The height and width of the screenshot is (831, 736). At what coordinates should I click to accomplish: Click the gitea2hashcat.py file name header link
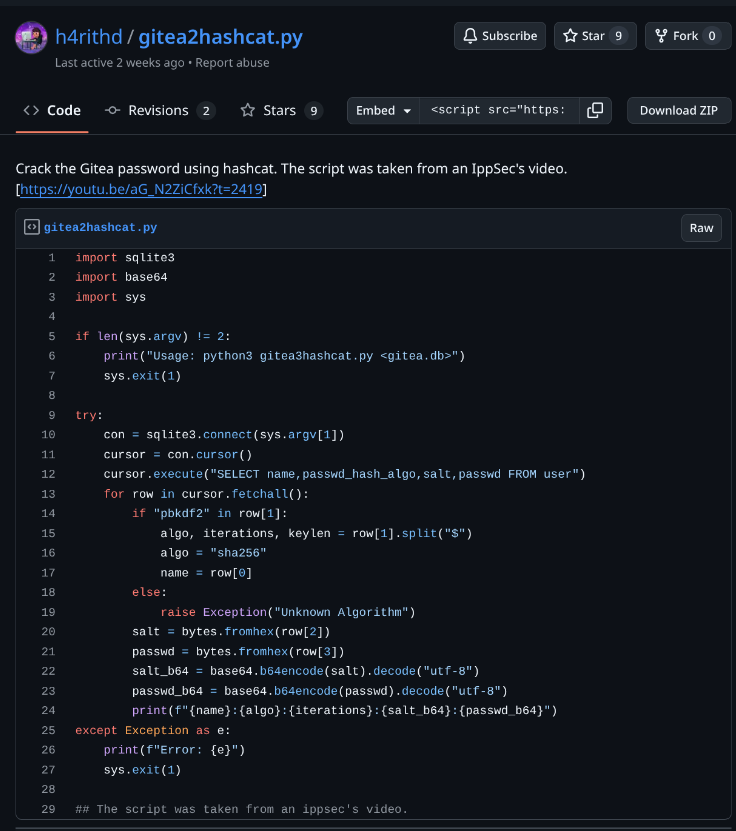(100, 227)
